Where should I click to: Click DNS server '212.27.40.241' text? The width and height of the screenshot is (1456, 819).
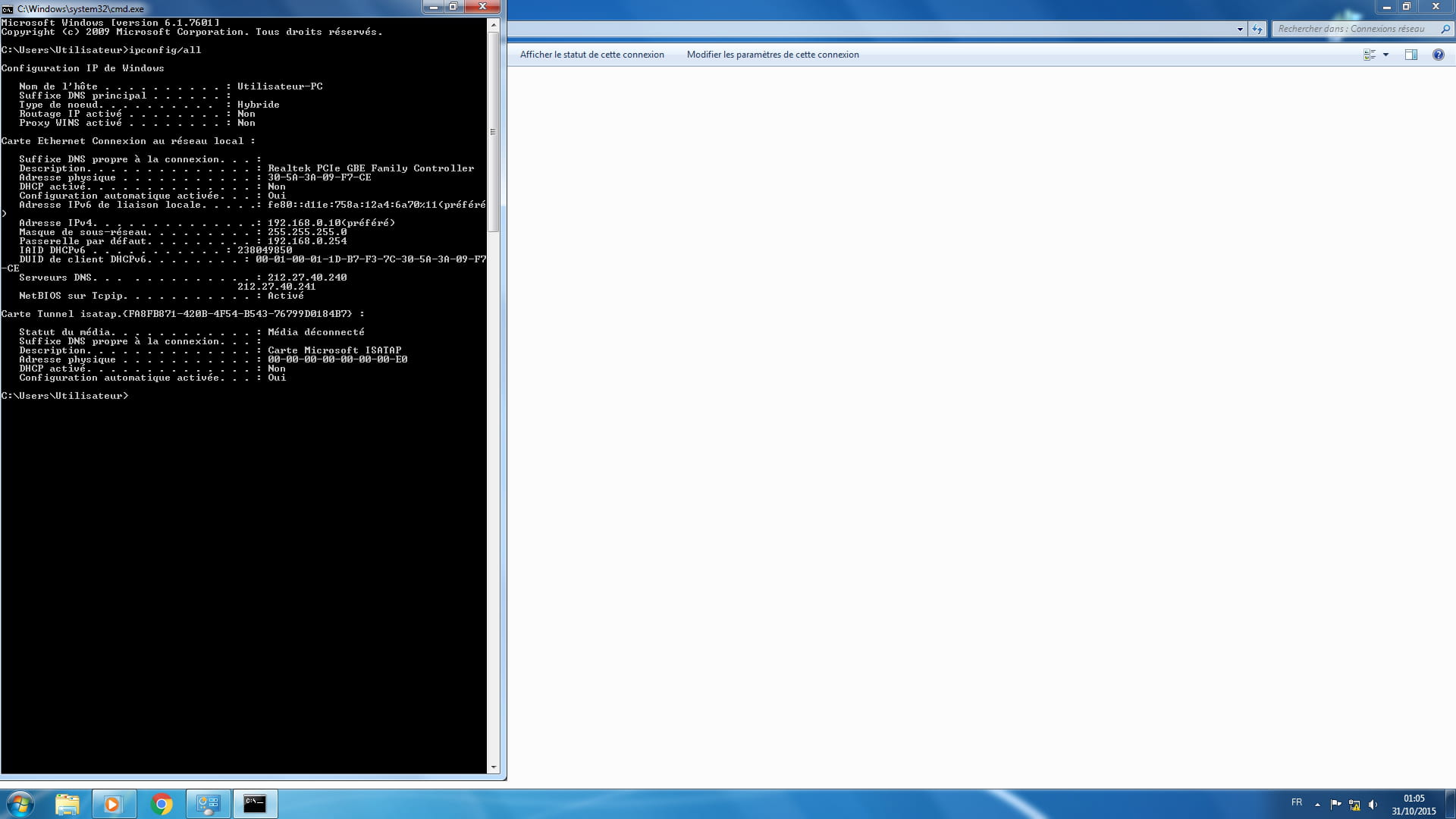point(276,287)
